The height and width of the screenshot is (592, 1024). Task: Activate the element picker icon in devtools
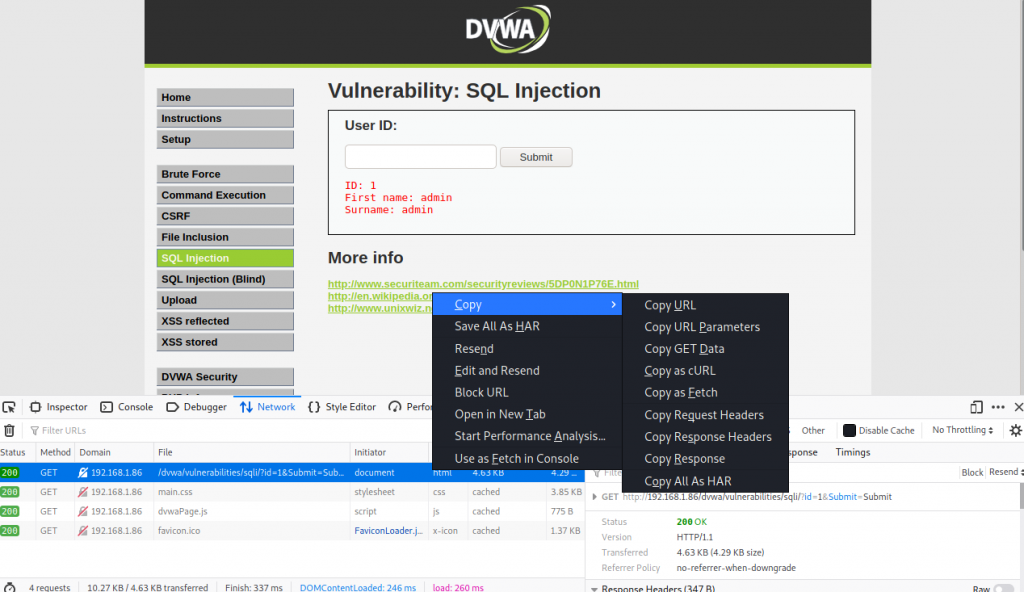9,407
